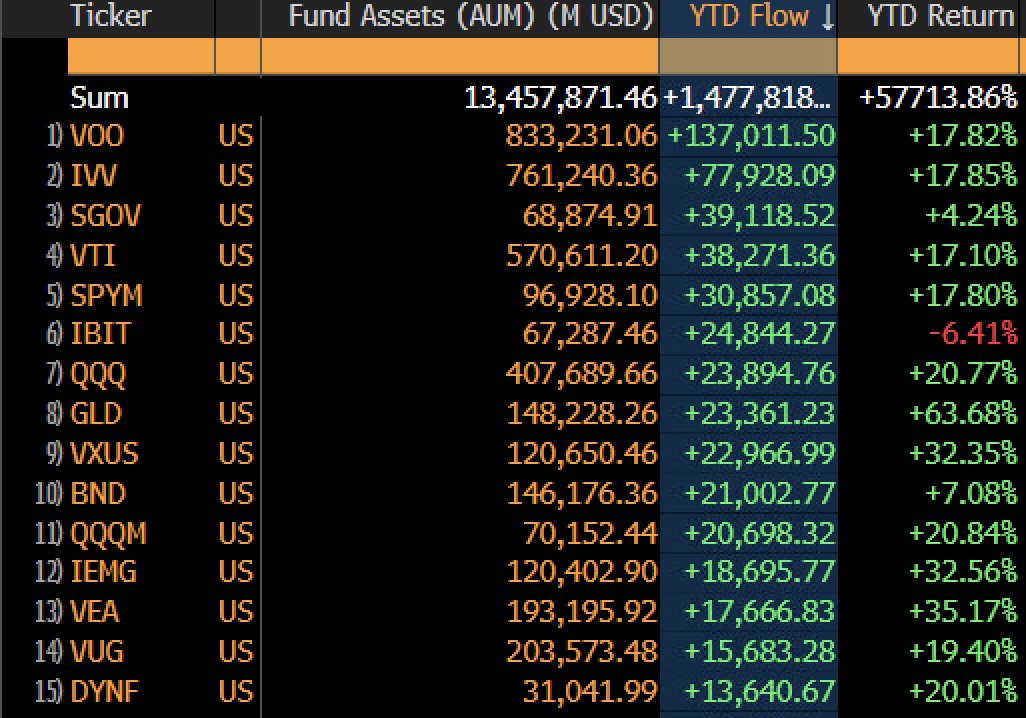Click the VTI ticker

93,256
